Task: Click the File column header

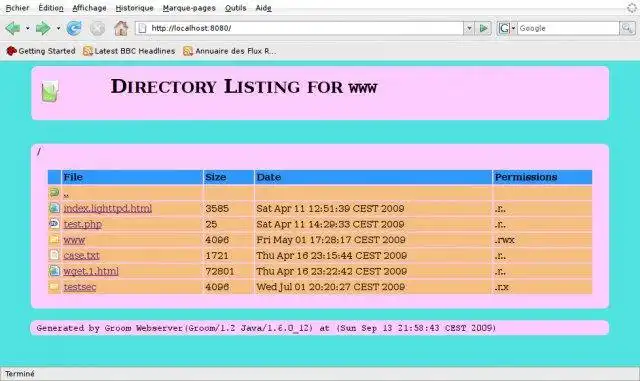Action: coord(132,177)
